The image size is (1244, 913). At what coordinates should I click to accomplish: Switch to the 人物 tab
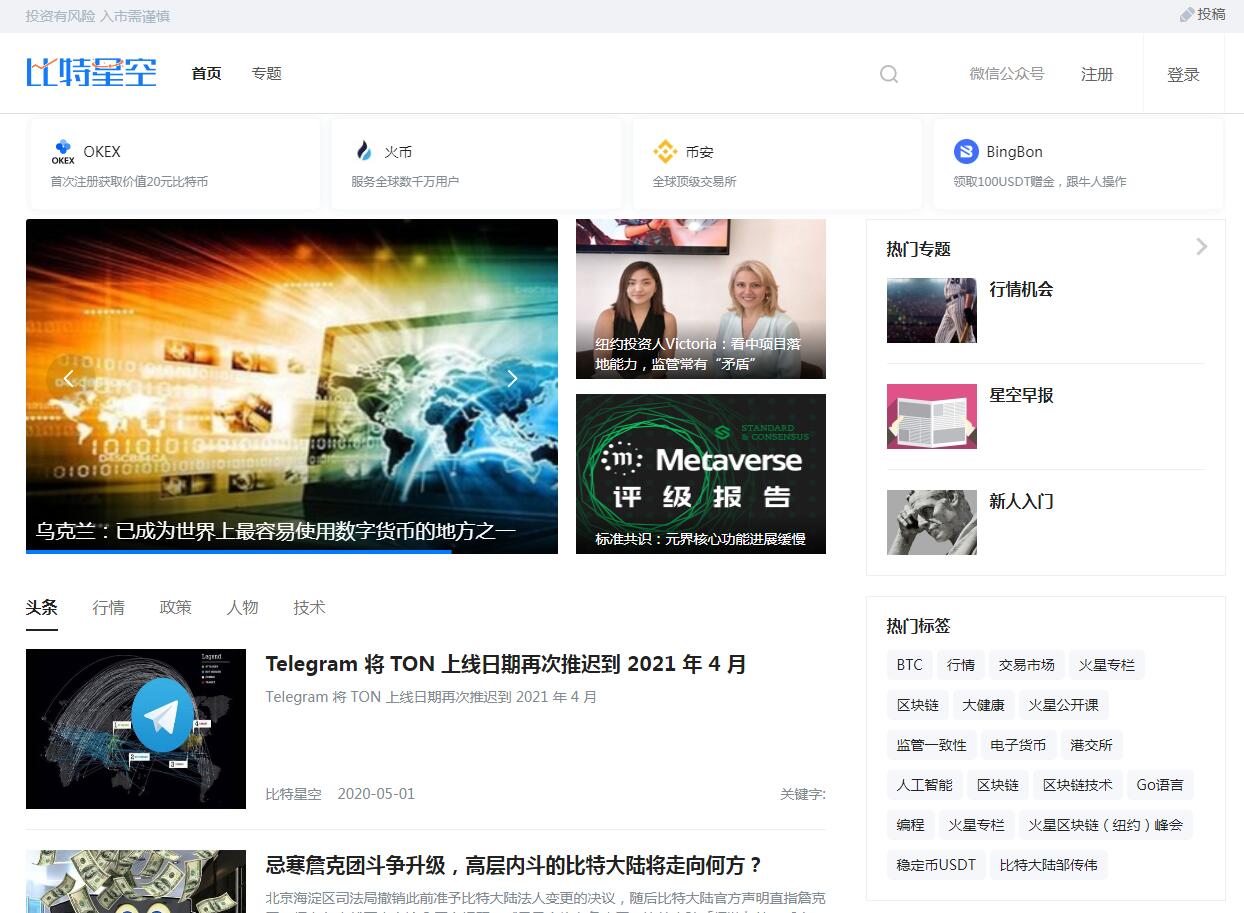point(243,608)
